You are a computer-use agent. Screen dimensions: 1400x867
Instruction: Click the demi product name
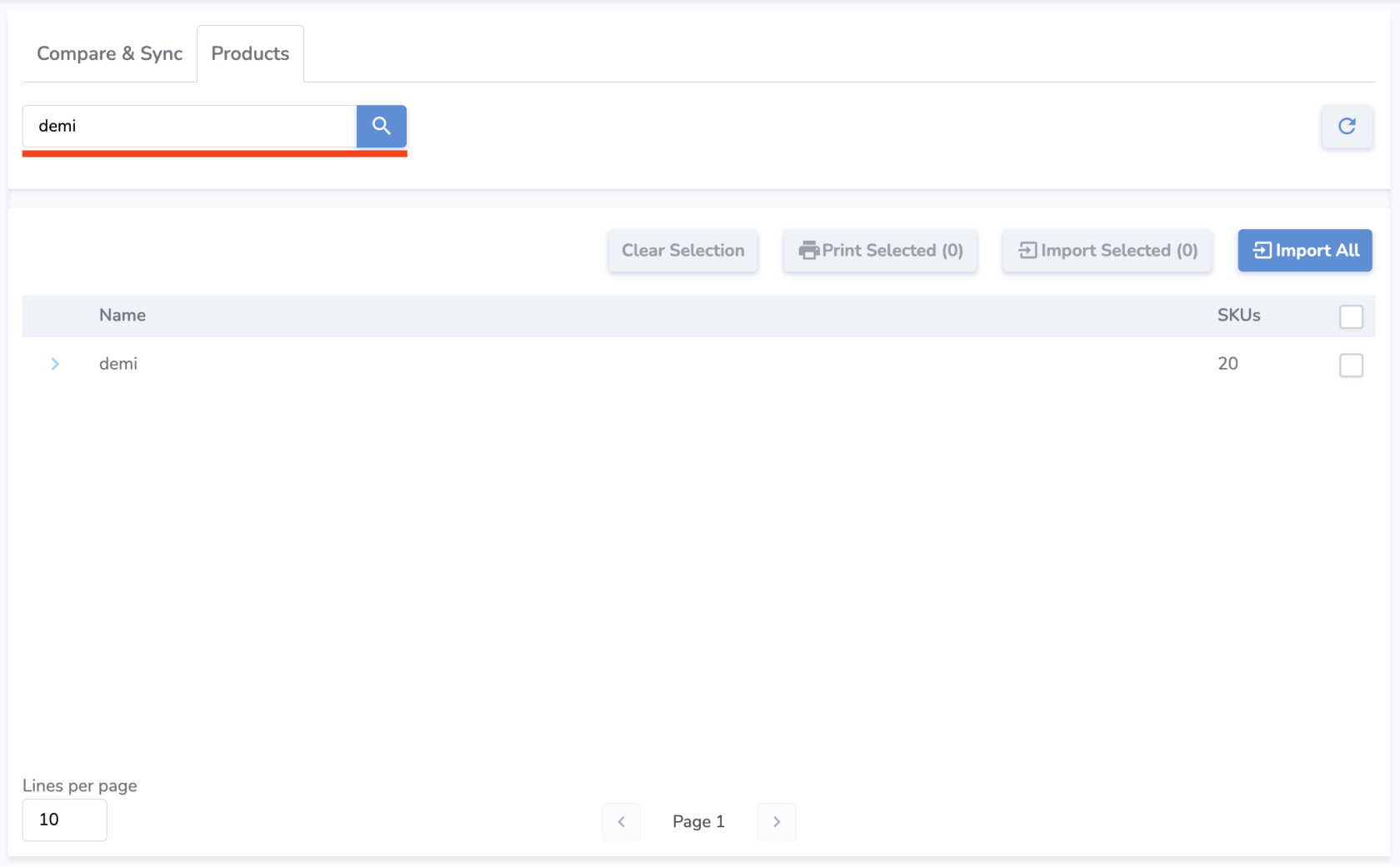[x=118, y=364]
